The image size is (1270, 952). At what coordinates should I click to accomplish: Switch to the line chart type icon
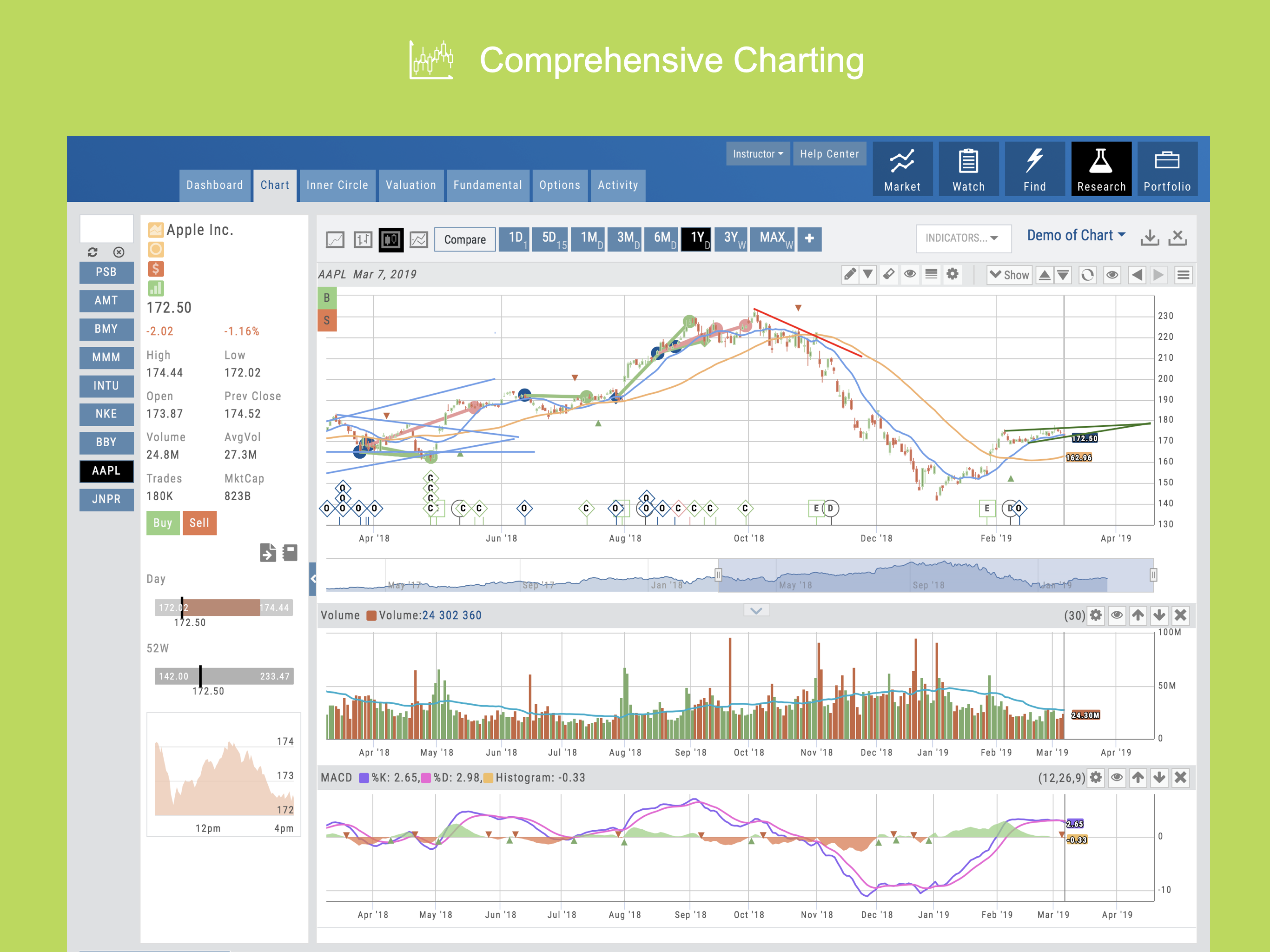335,239
